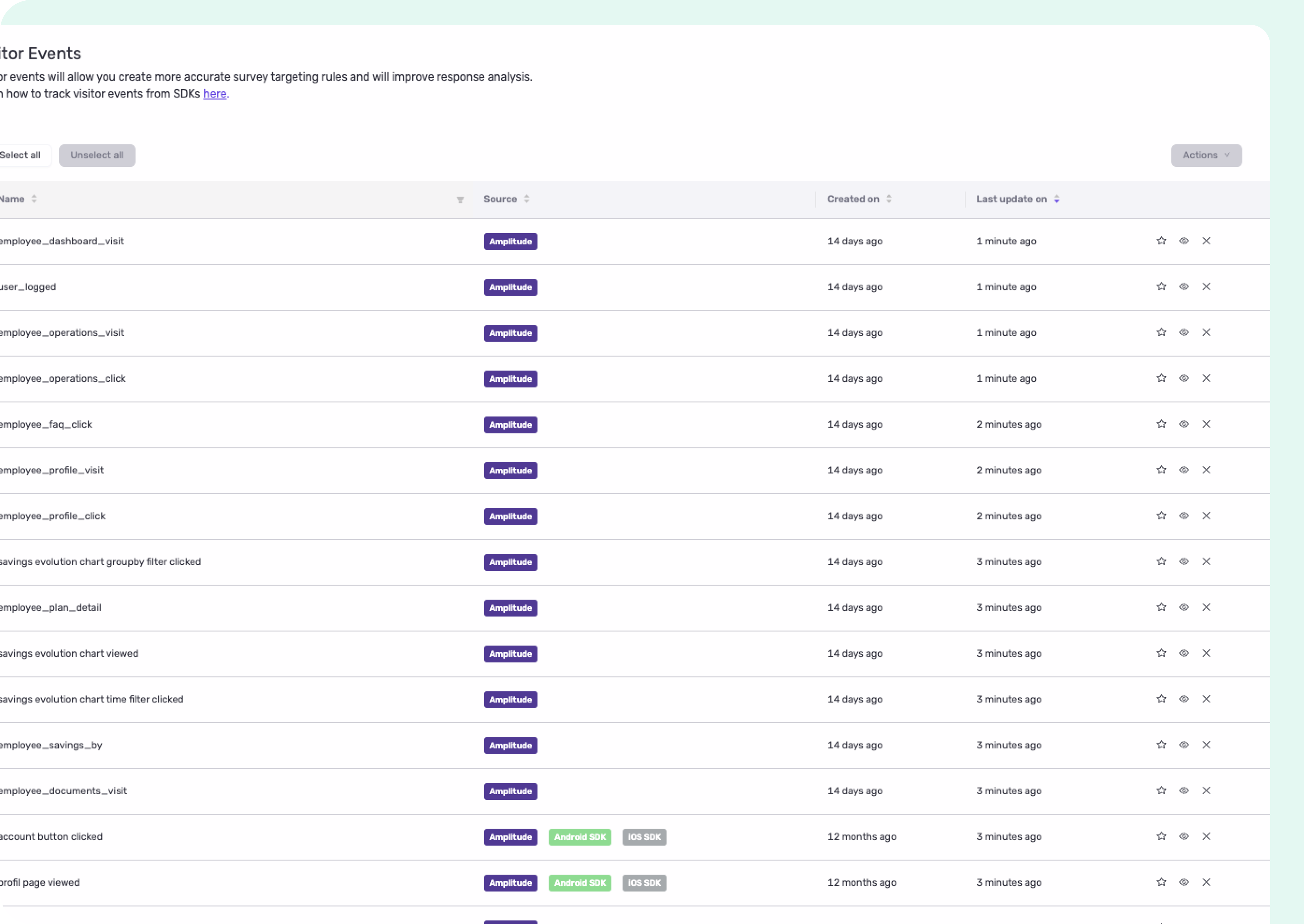The width and height of the screenshot is (1304, 924).
Task: Delete employee_faq_click using the X icon
Action: click(1207, 424)
